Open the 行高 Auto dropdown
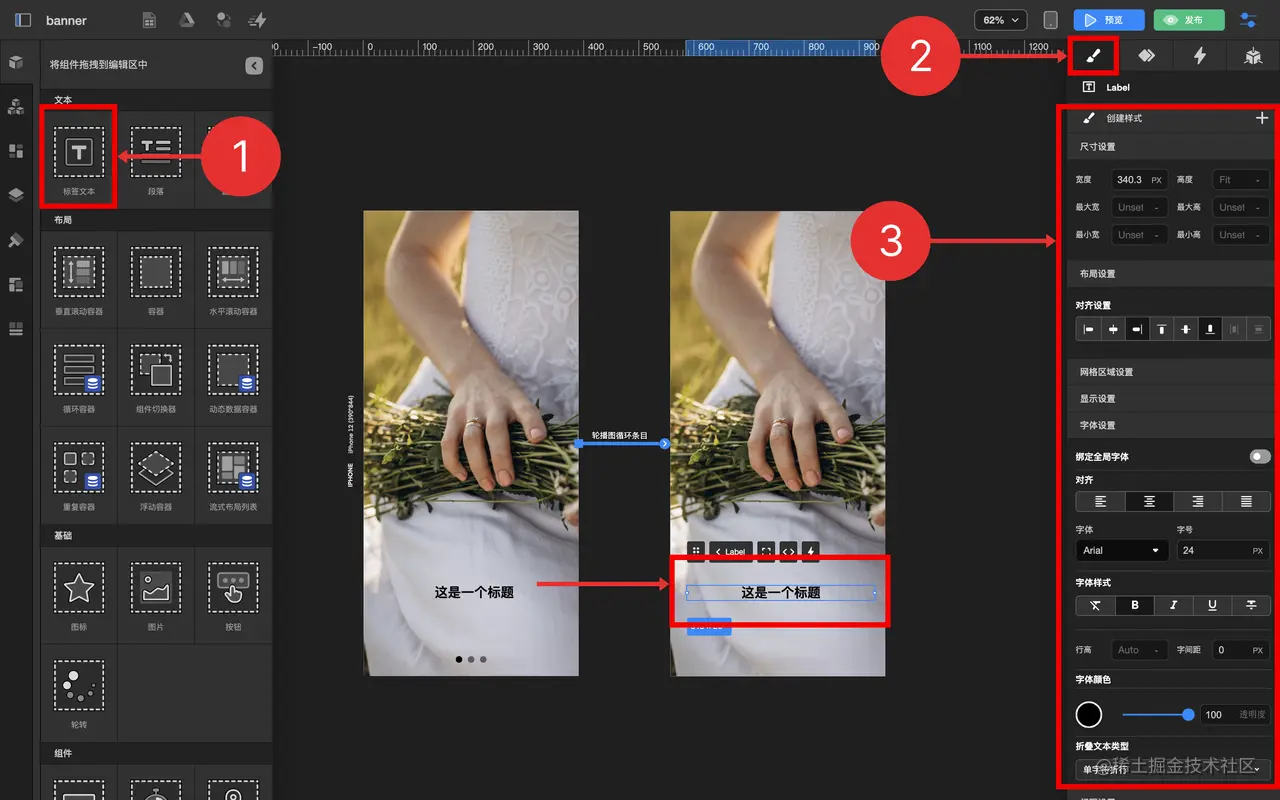The height and width of the screenshot is (800, 1280). coord(1139,650)
